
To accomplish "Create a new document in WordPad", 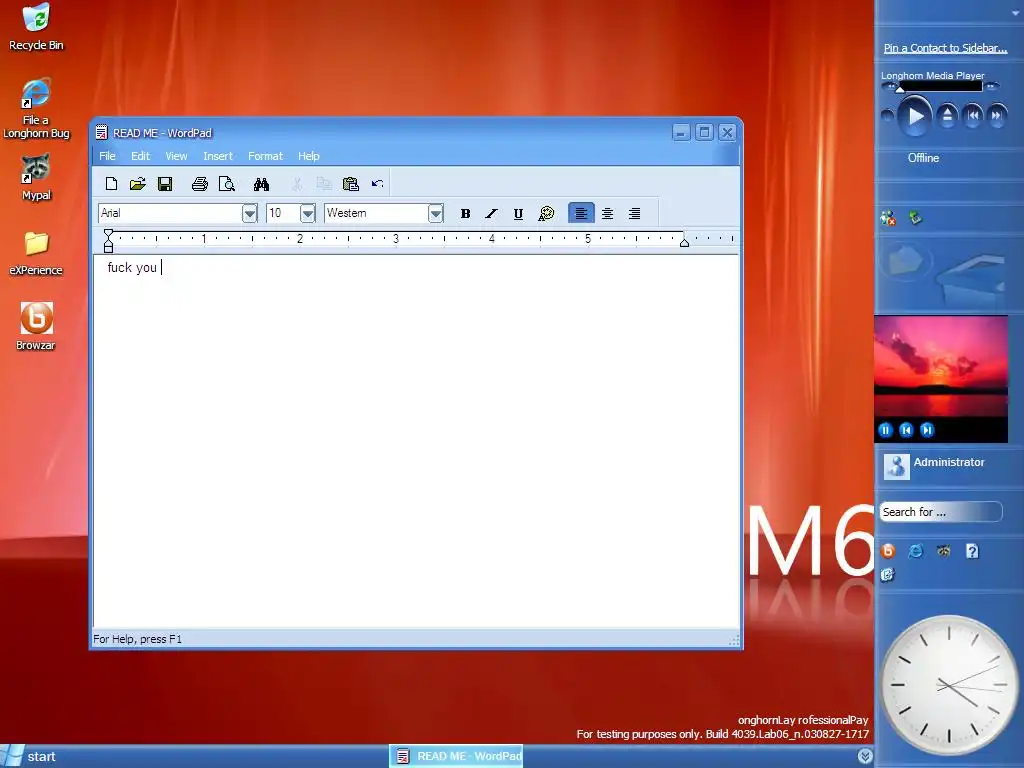I will tap(111, 184).
